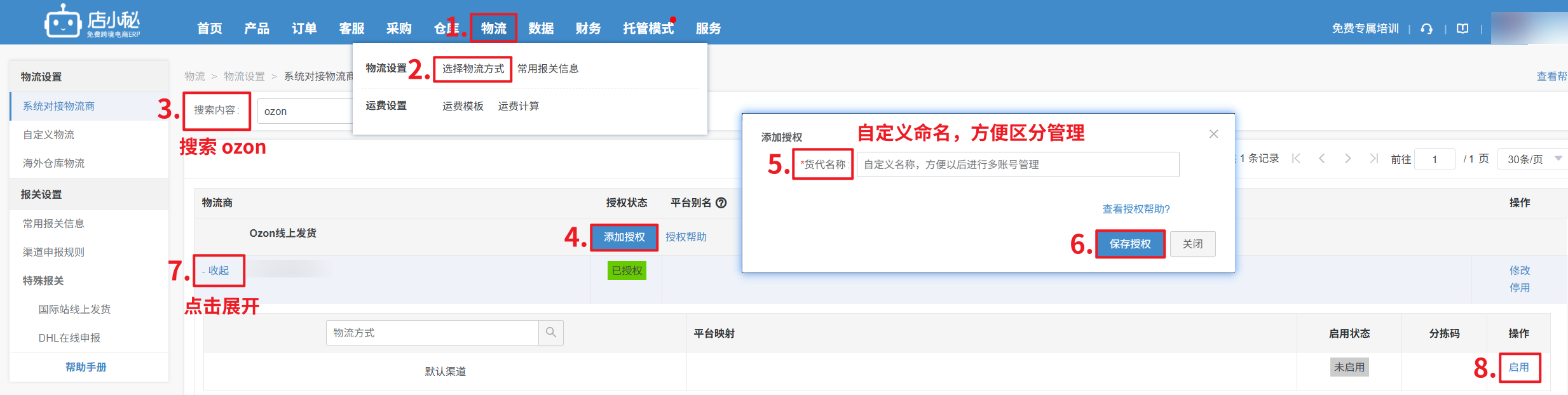Open 服务 menu in top navigation
This screenshot has height=395, width=1568.
(x=709, y=29)
